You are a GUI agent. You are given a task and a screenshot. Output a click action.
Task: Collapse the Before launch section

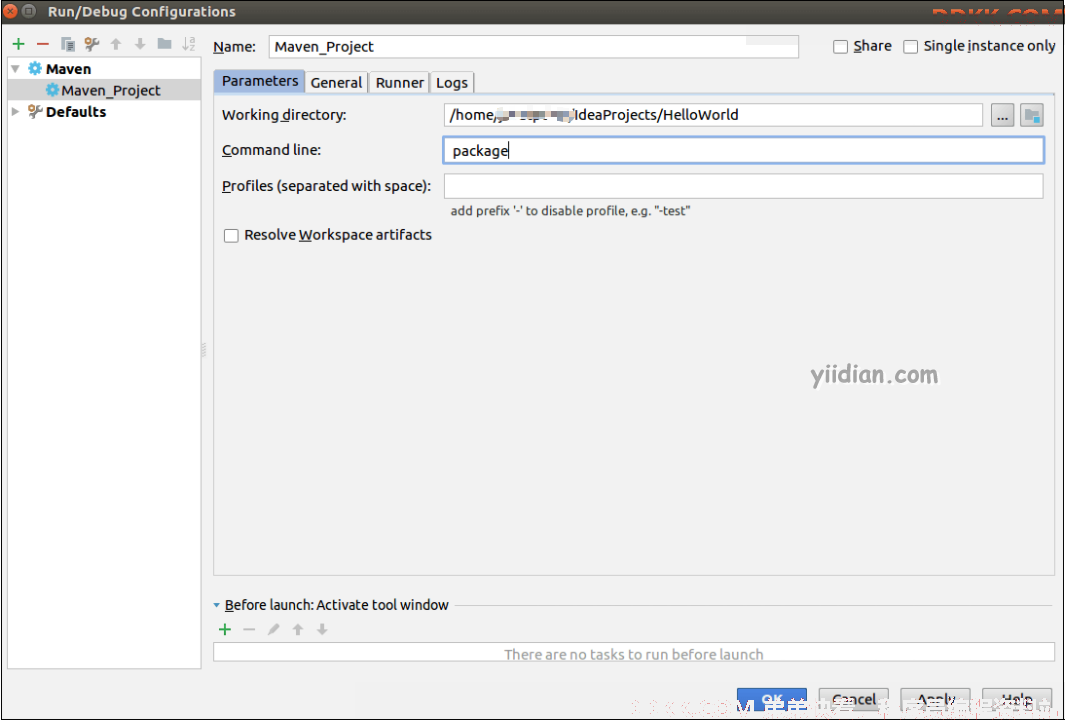coord(217,605)
